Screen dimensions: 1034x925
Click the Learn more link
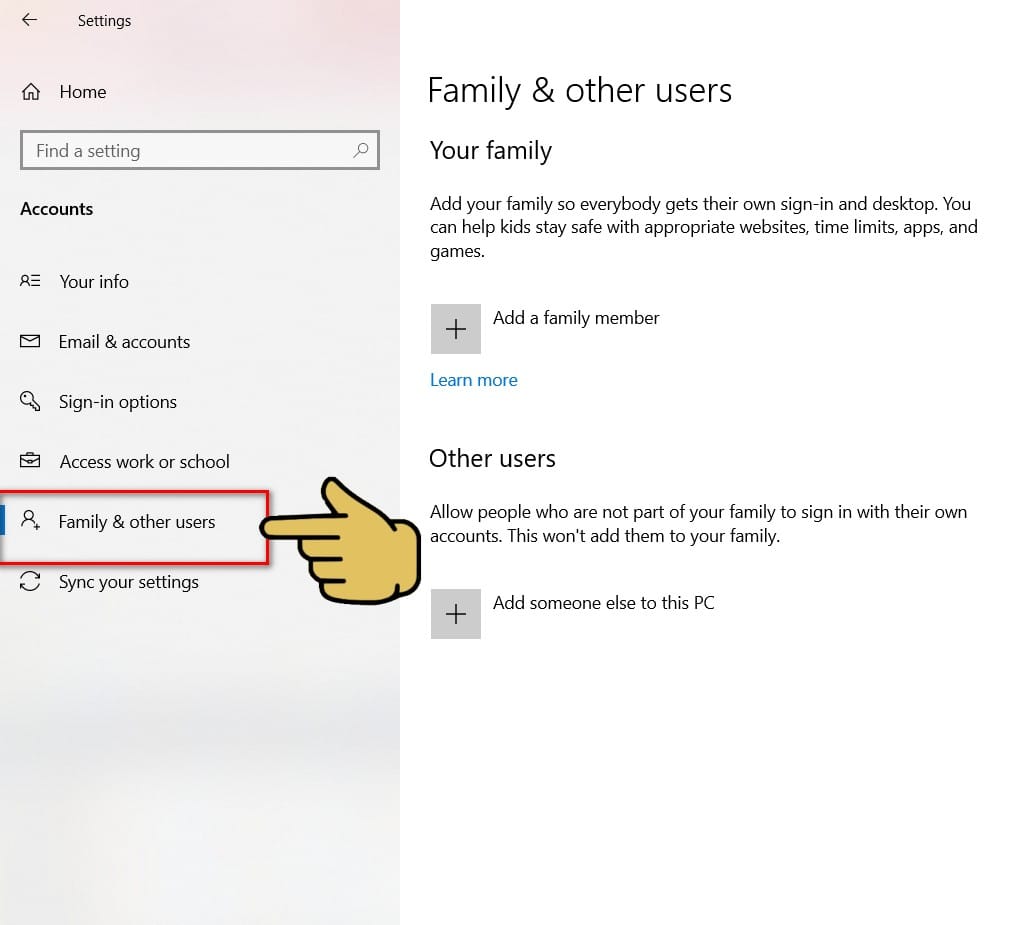pos(473,380)
